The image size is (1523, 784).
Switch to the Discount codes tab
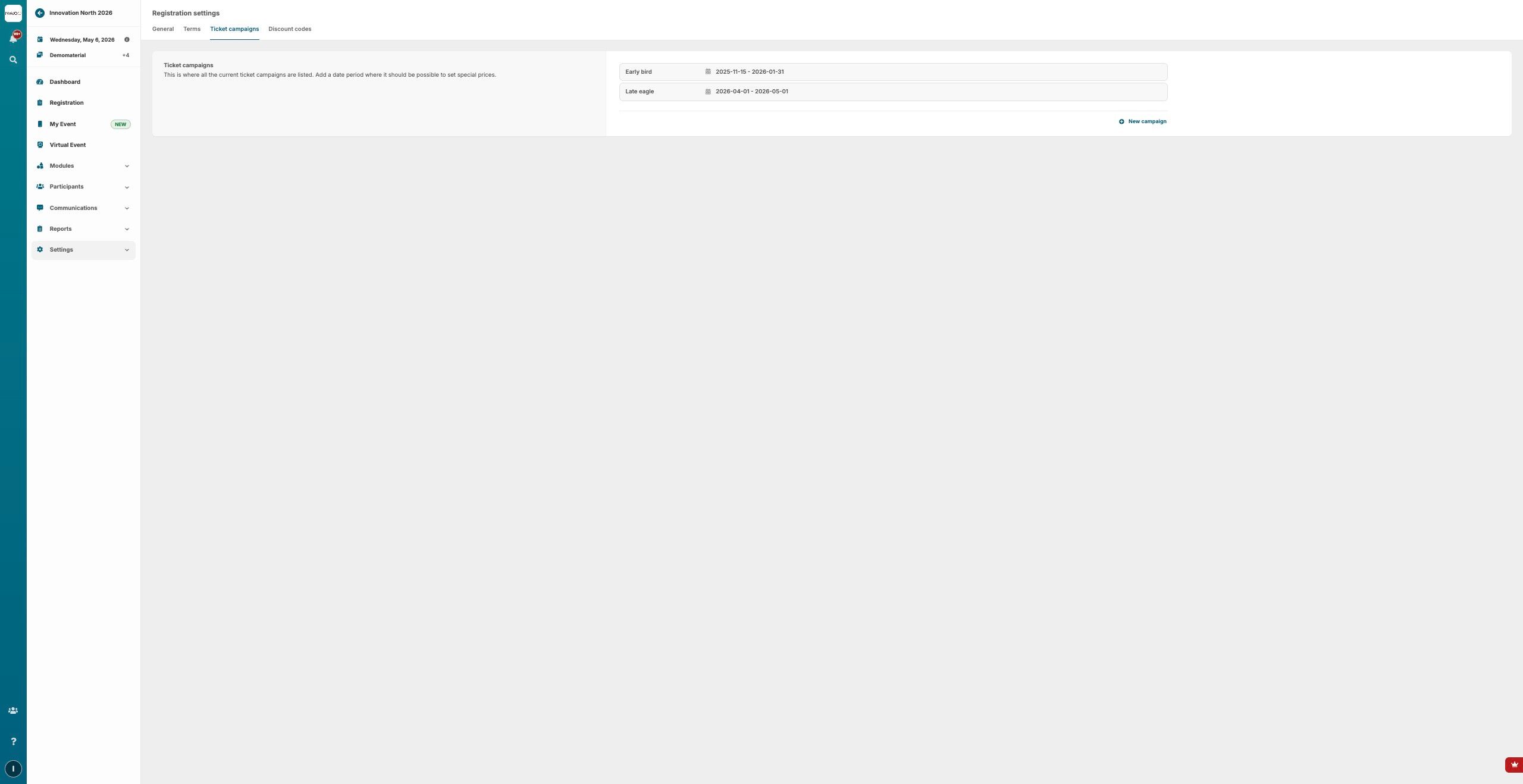tap(290, 29)
